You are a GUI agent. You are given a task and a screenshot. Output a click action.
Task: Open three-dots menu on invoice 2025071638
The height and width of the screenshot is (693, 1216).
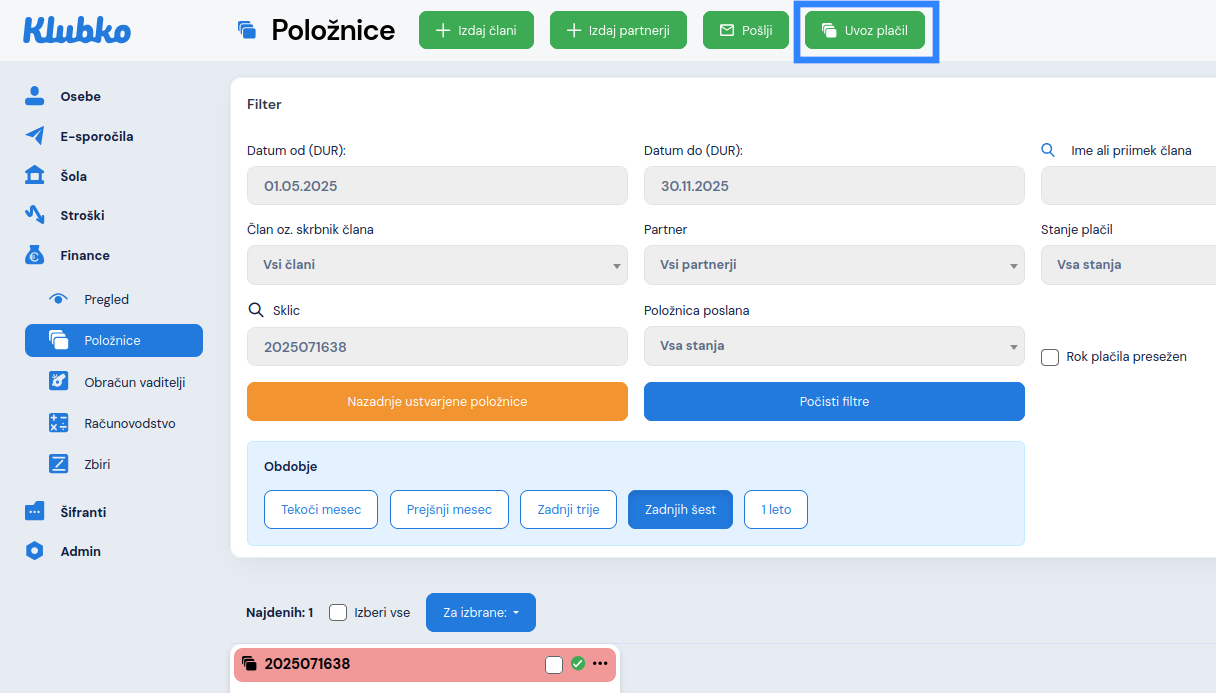pyautogui.click(x=600, y=664)
